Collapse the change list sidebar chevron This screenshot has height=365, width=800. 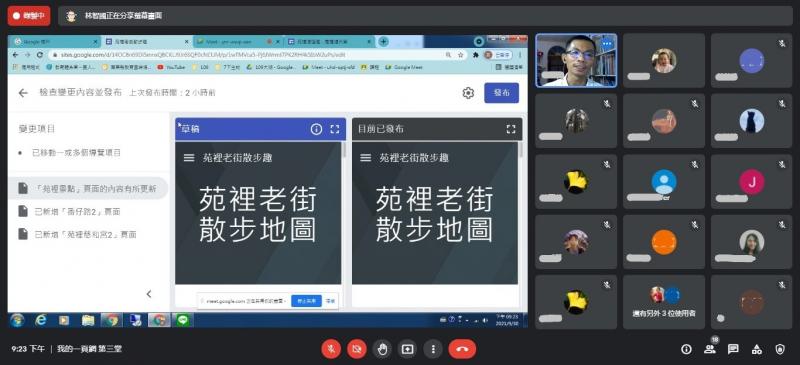click(x=149, y=294)
